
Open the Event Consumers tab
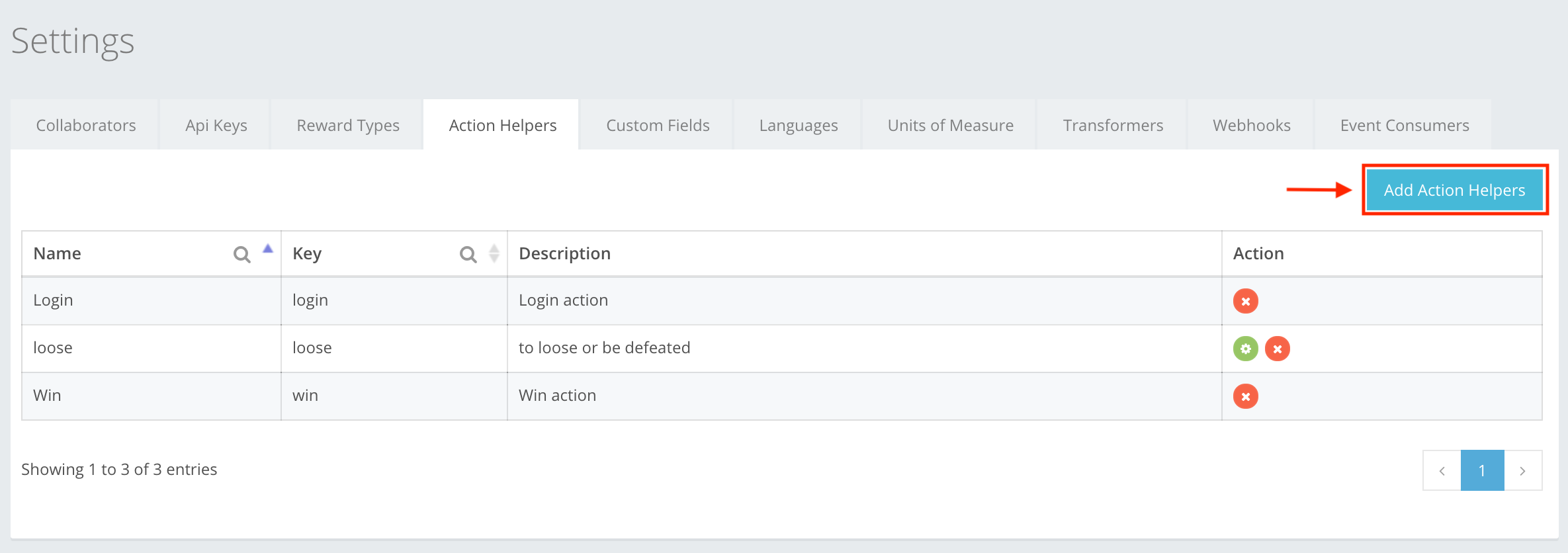click(x=1404, y=125)
